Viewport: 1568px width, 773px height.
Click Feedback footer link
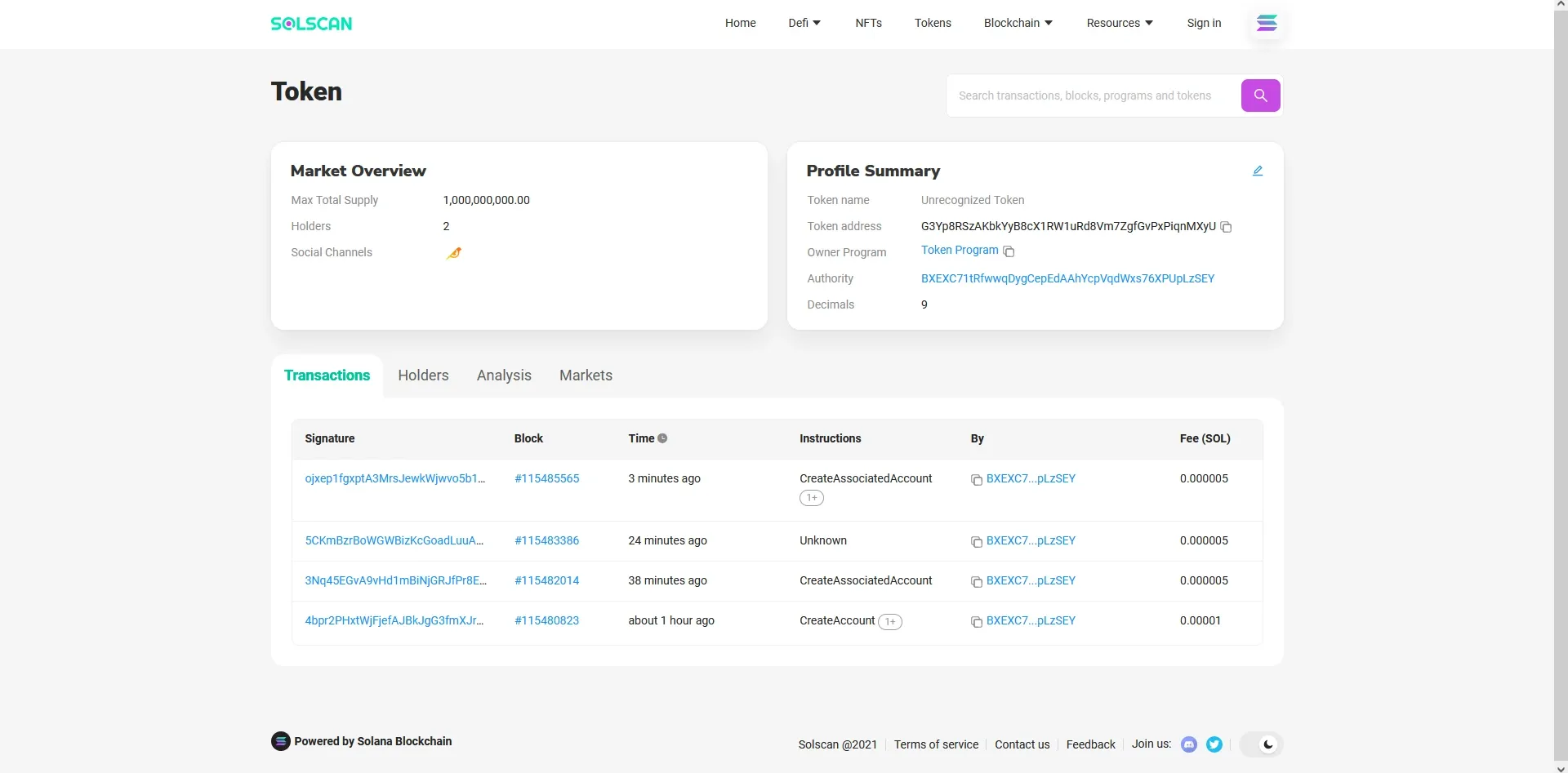click(x=1090, y=744)
